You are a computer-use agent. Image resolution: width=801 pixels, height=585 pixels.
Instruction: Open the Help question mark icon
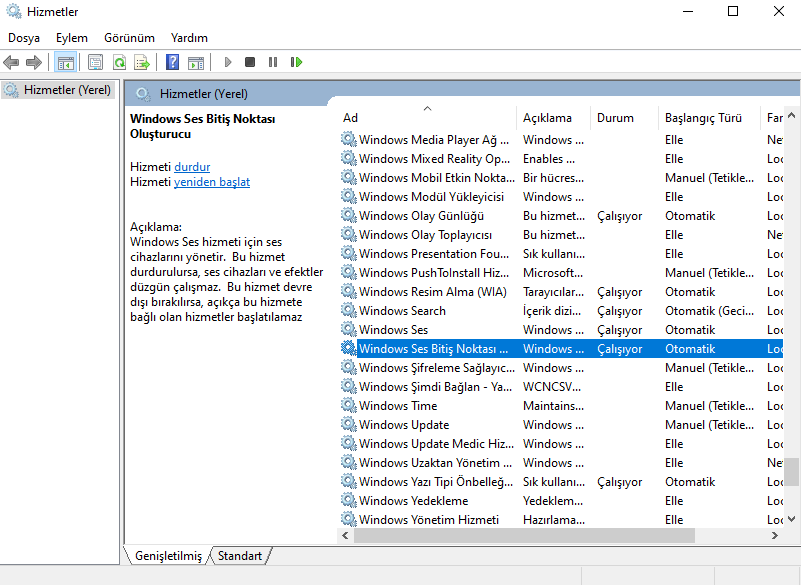point(173,62)
